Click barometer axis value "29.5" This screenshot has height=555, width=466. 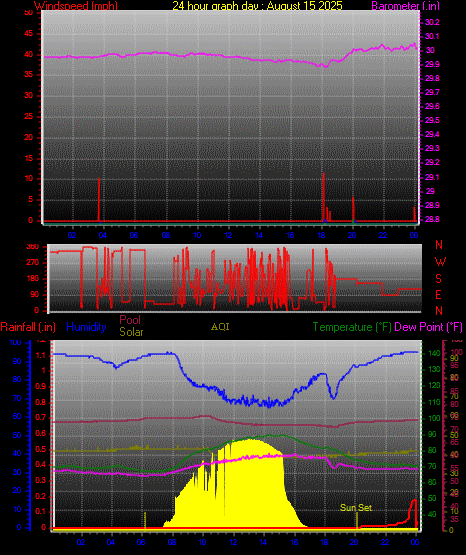432,120
